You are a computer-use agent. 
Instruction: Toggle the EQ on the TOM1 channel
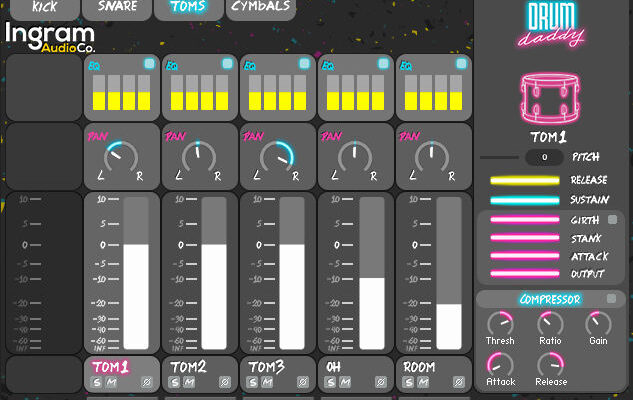[149, 64]
